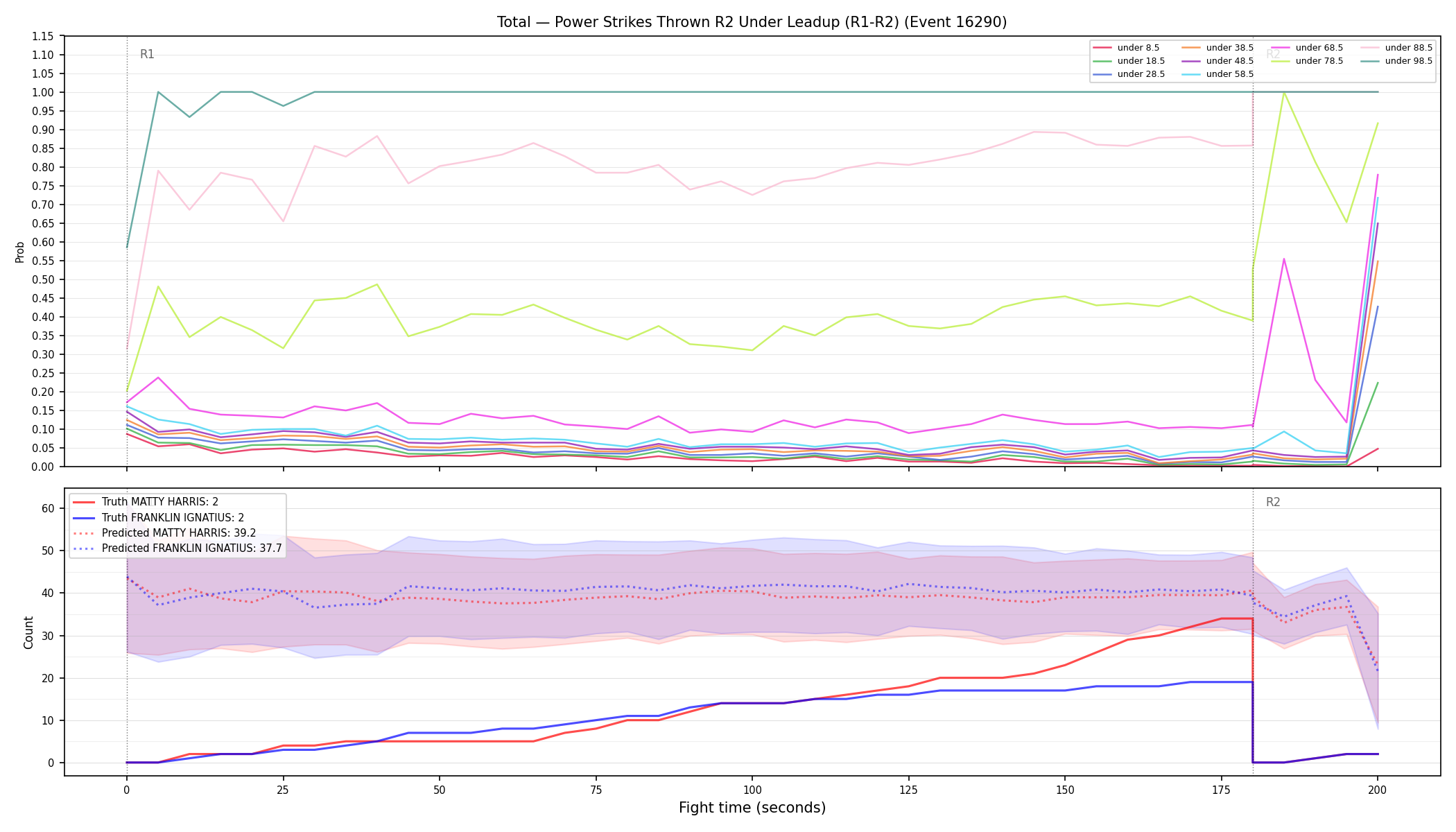Click the R1 round marker label
This screenshot has height=832, width=1456.
pyautogui.click(x=147, y=54)
